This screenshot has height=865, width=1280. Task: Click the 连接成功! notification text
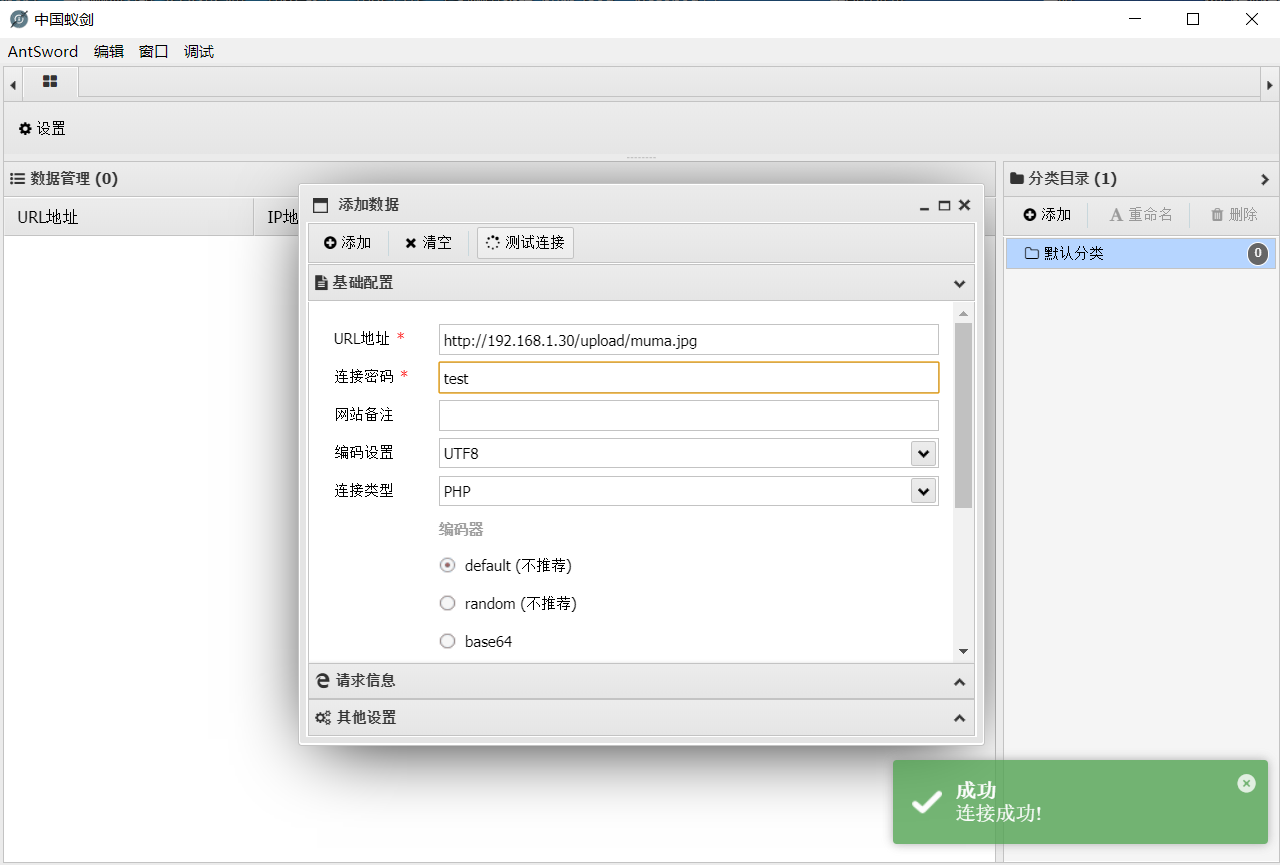(x=999, y=813)
